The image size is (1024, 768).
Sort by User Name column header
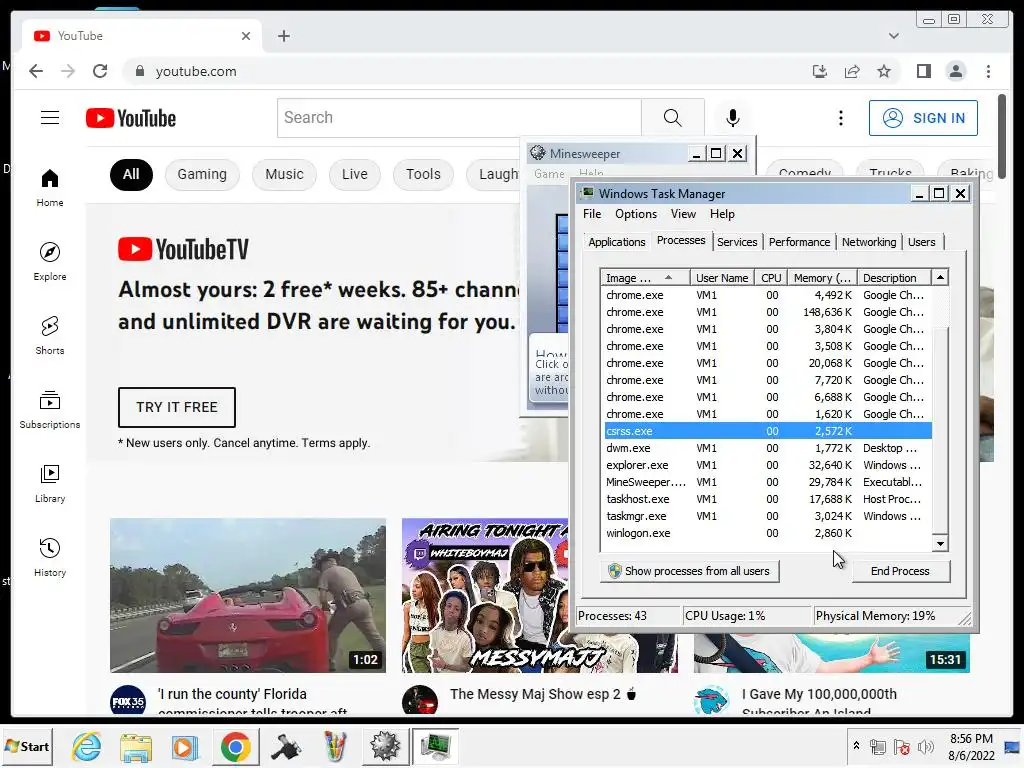coord(722,278)
